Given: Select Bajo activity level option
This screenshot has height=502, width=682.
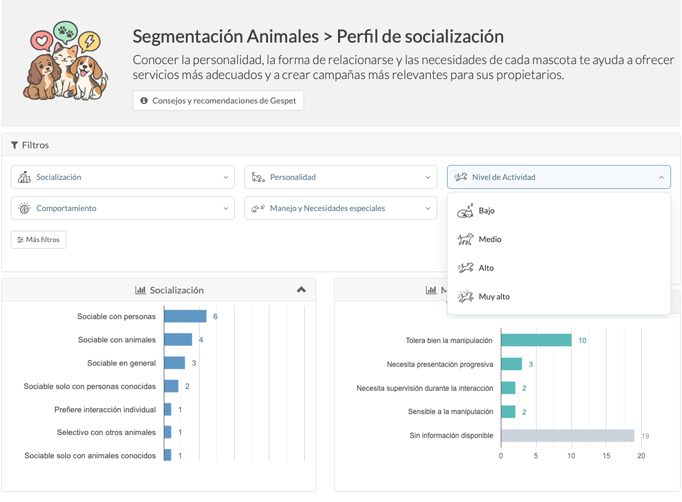Looking at the screenshot, I should (x=558, y=211).
